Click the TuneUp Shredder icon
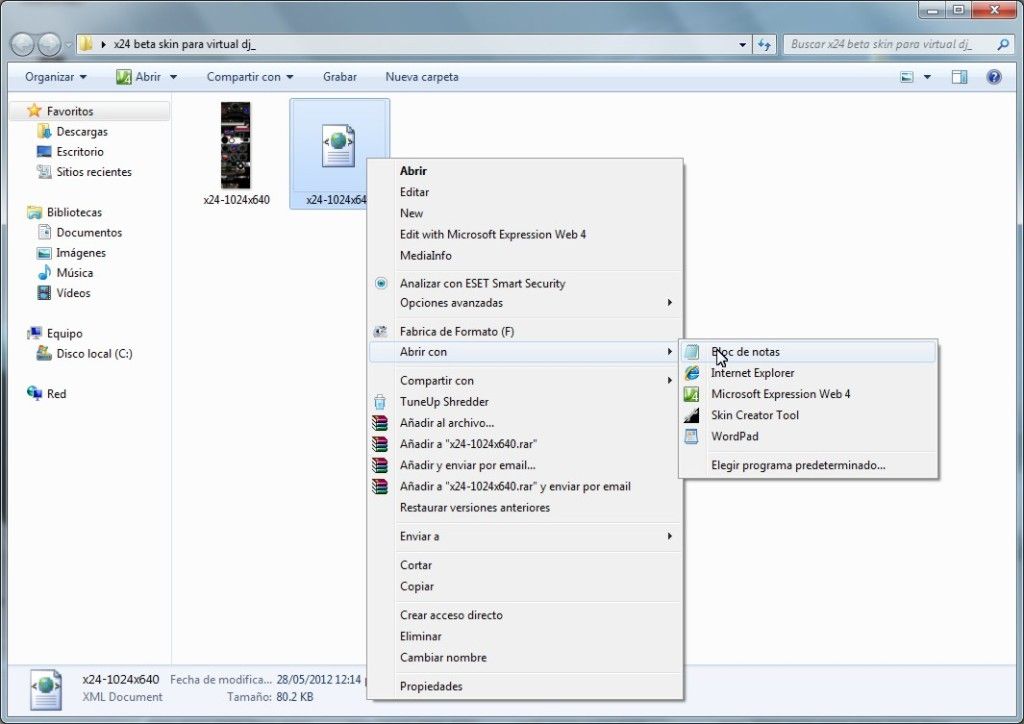1024x724 pixels. [x=380, y=401]
